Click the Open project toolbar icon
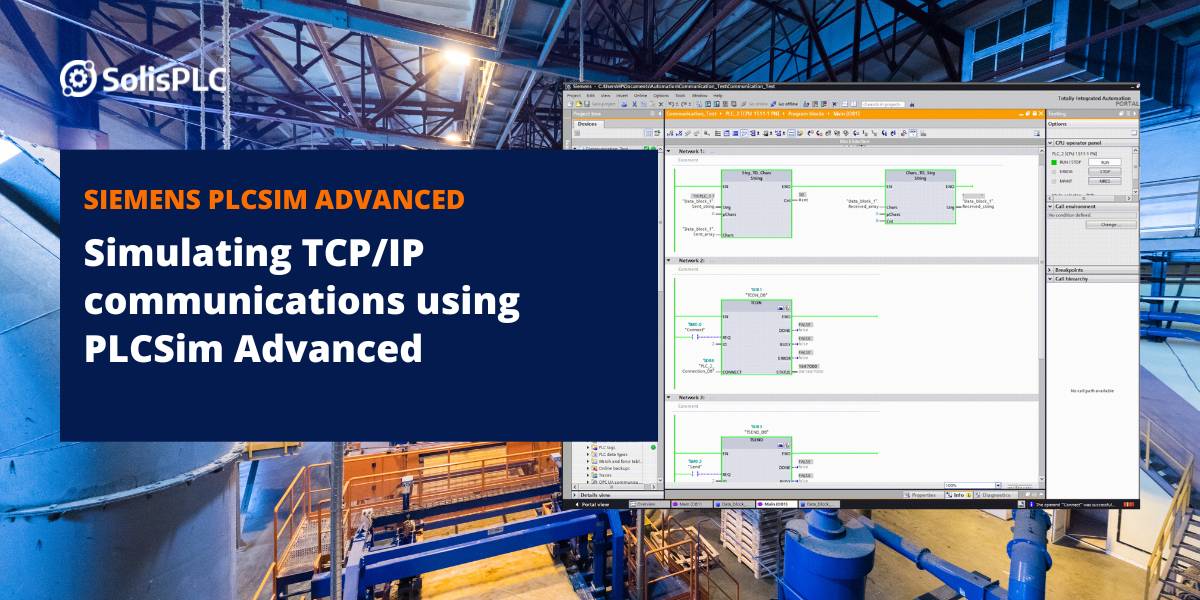 click(578, 104)
